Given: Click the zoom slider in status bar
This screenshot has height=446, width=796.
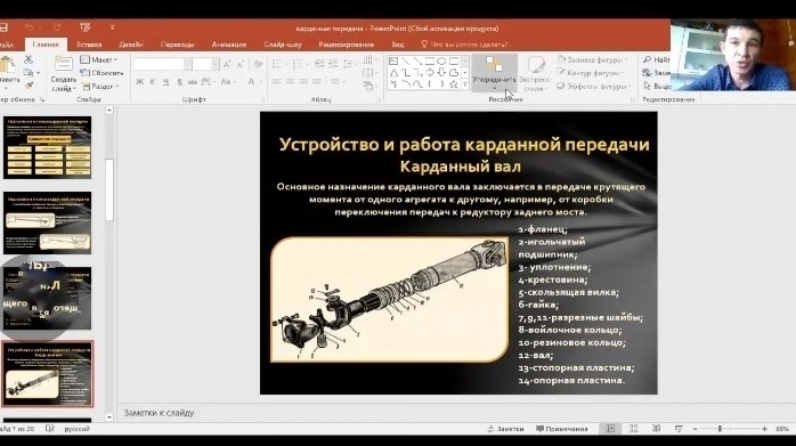Looking at the screenshot, I should pyautogui.click(x=720, y=429).
